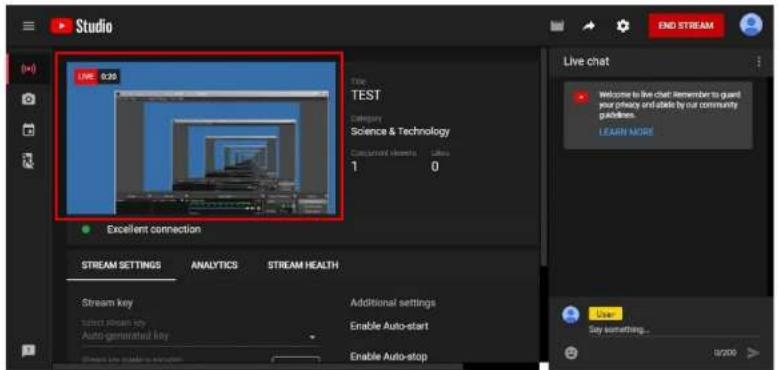Click the Science & Technology category text
Image resolution: width=779 pixels, height=370 pixels.
400,132
